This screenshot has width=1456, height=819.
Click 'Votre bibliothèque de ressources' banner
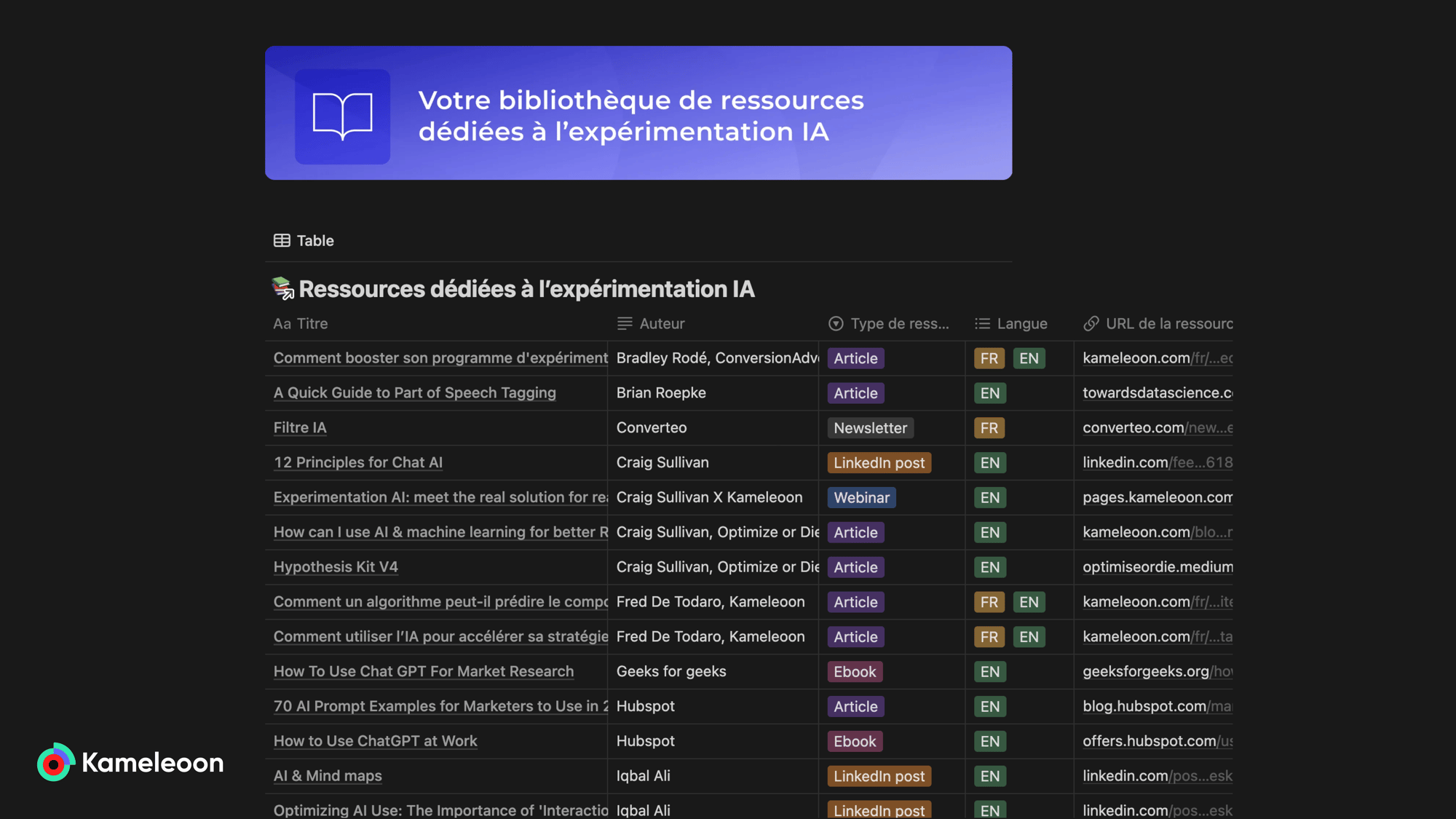(638, 113)
